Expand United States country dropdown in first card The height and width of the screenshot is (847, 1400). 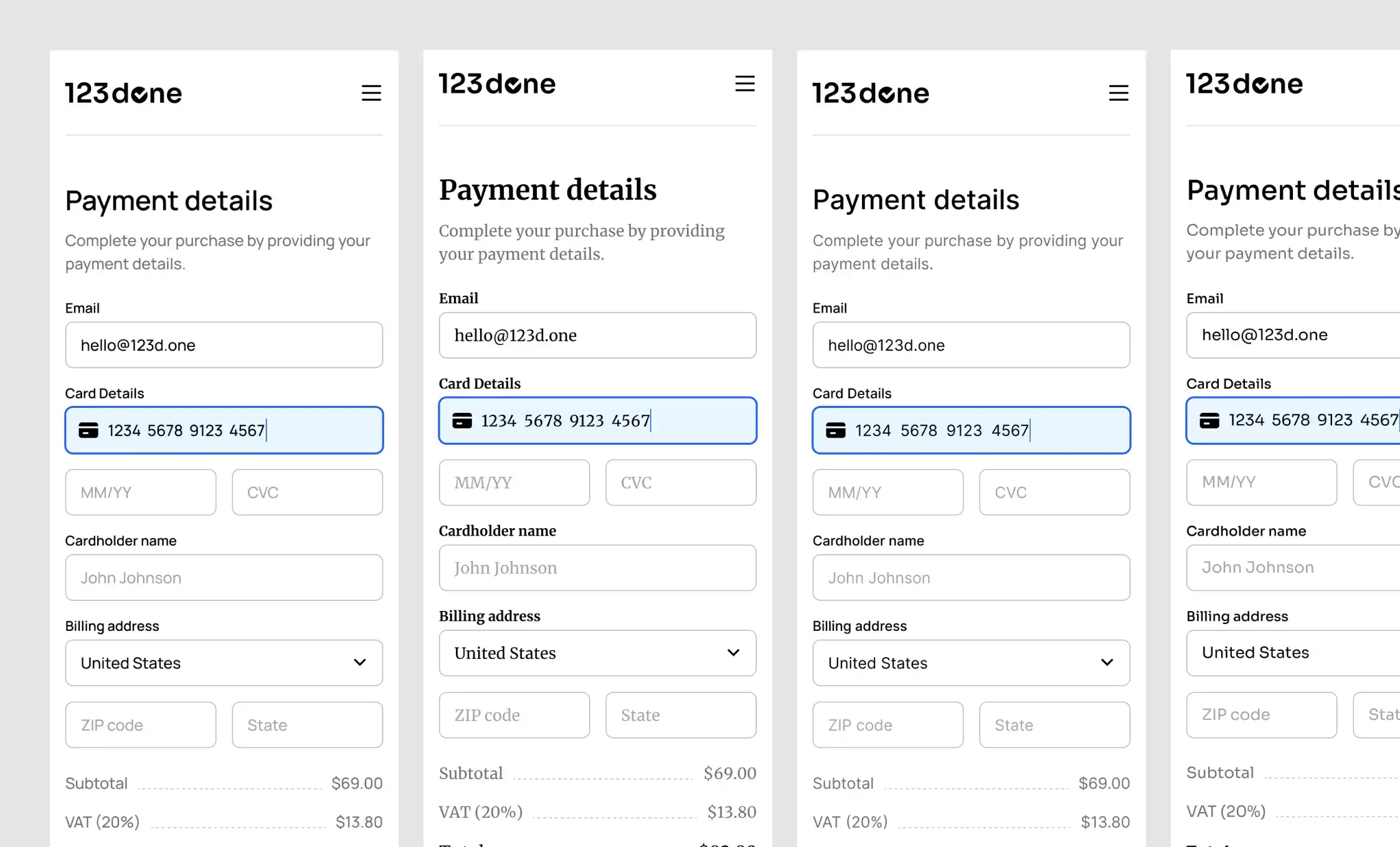[224, 663]
